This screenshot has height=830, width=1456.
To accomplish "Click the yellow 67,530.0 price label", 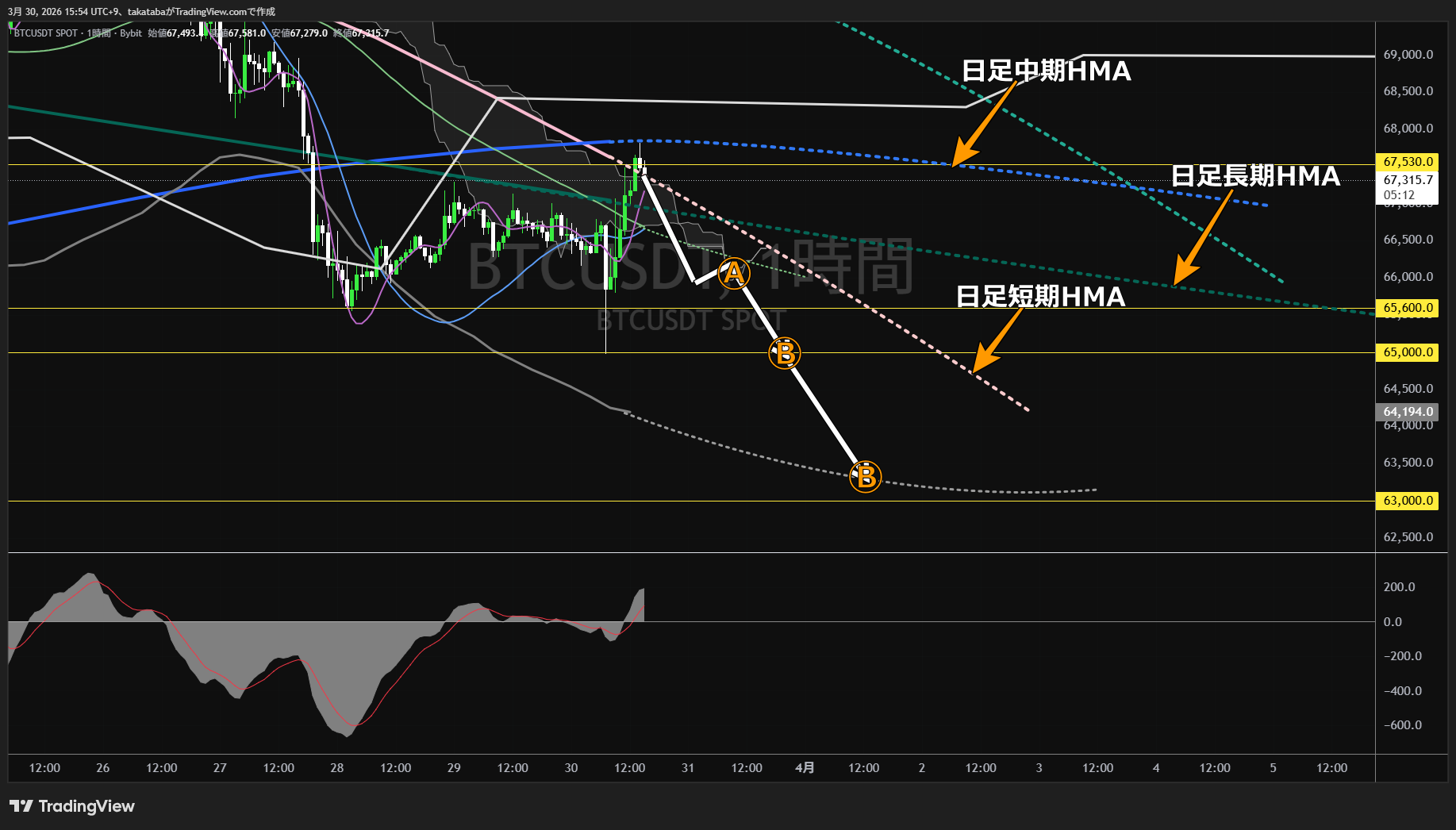I will click(1408, 162).
